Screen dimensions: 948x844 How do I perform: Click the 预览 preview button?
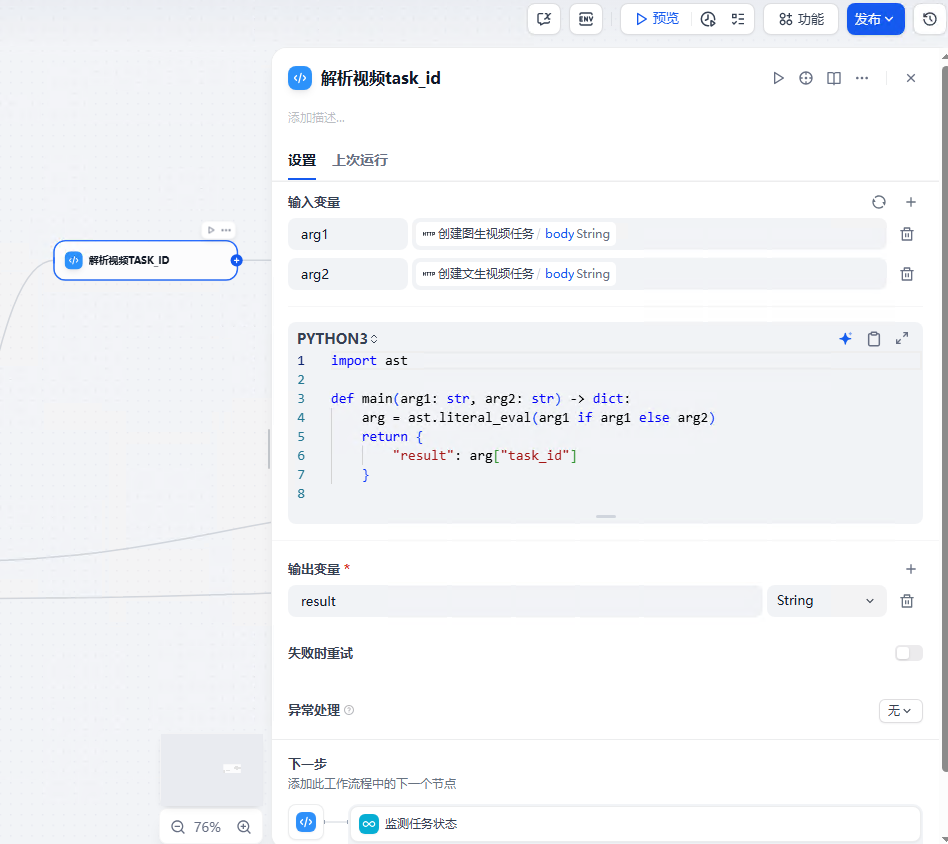[657, 19]
